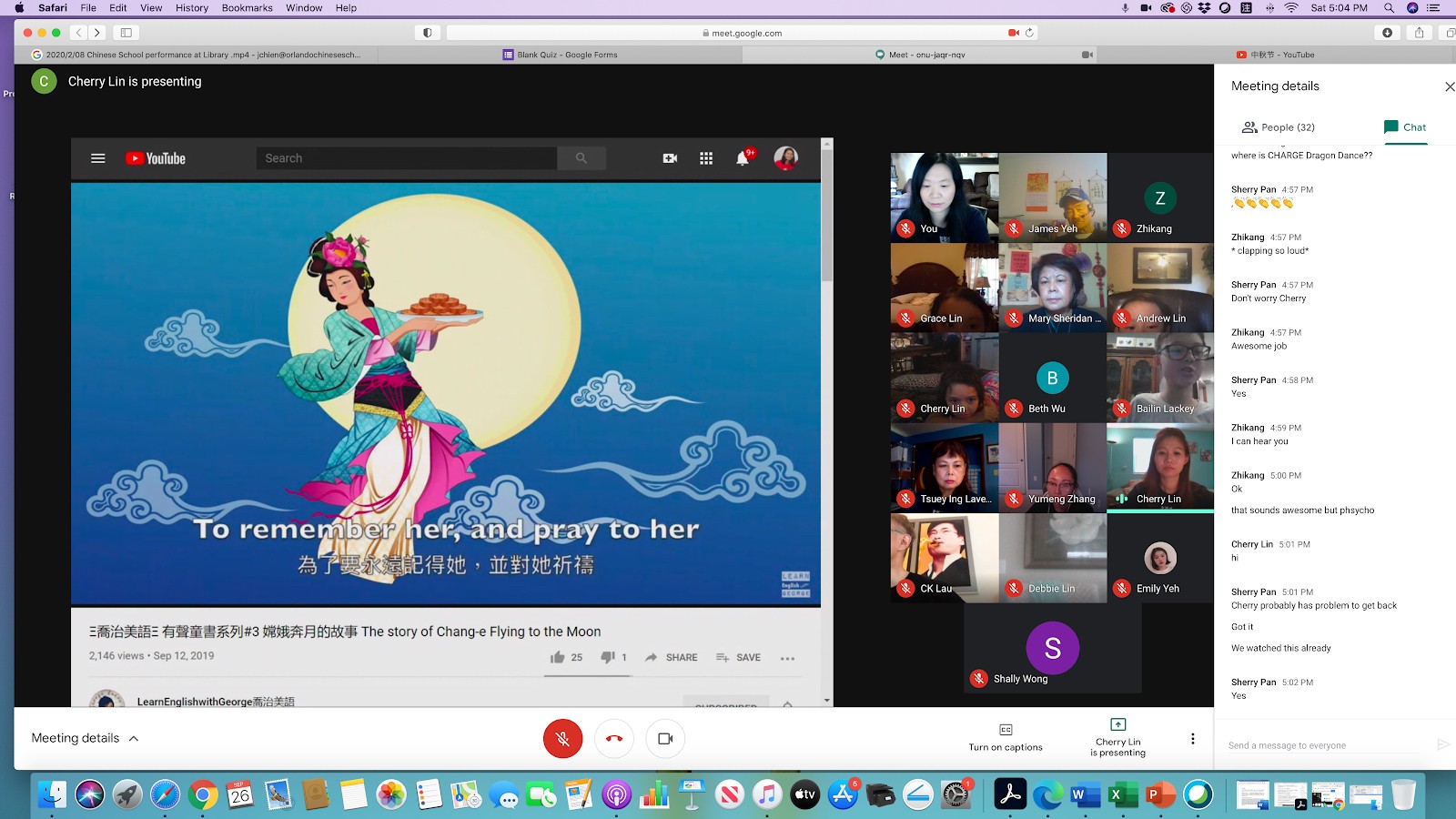
Task: Click the LearnEnglishwithGeorge channel name
Action: point(216,702)
